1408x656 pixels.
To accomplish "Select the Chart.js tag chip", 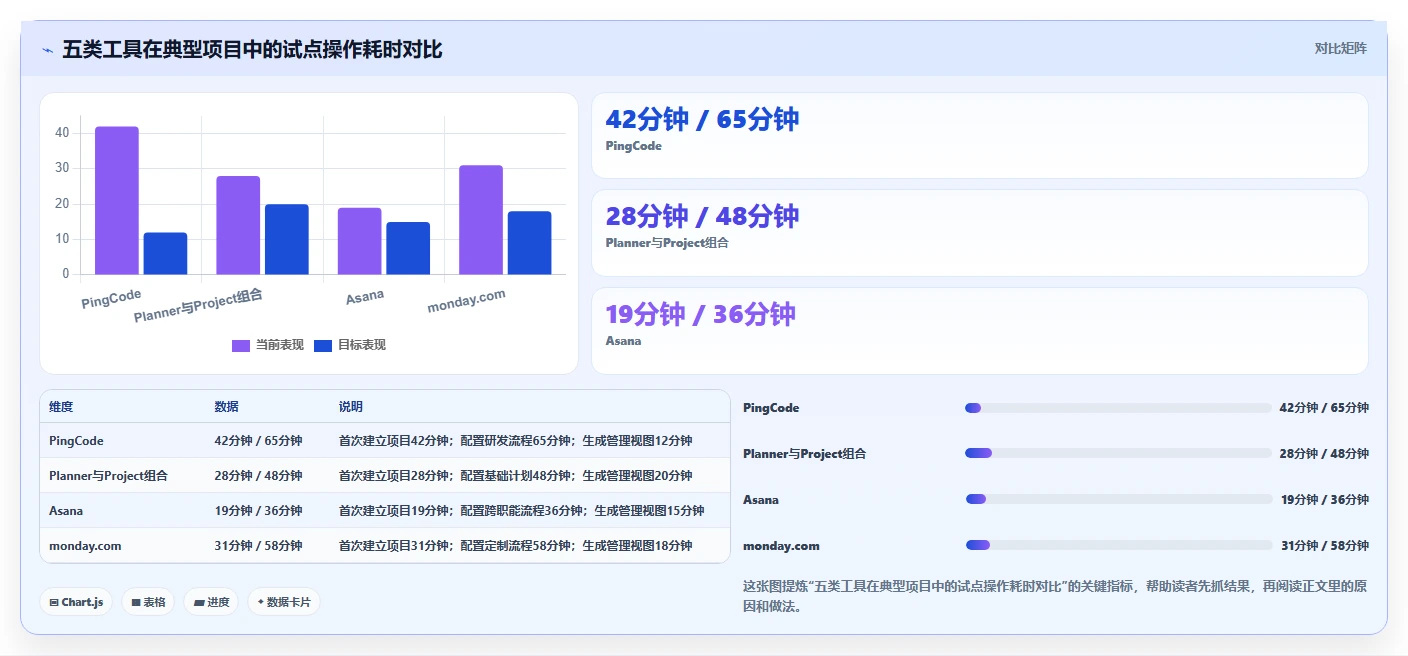I will [x=76, y=602].
